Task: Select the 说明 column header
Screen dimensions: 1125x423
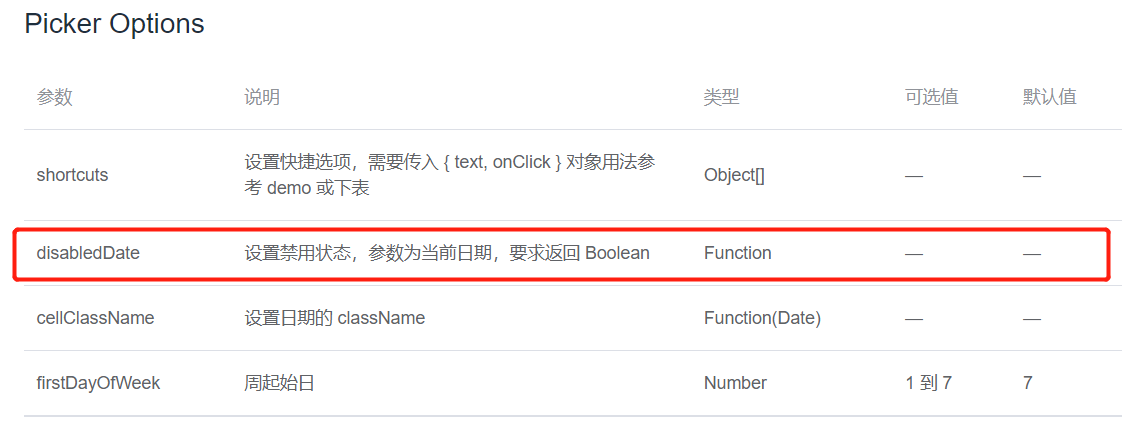Action: 262,97
